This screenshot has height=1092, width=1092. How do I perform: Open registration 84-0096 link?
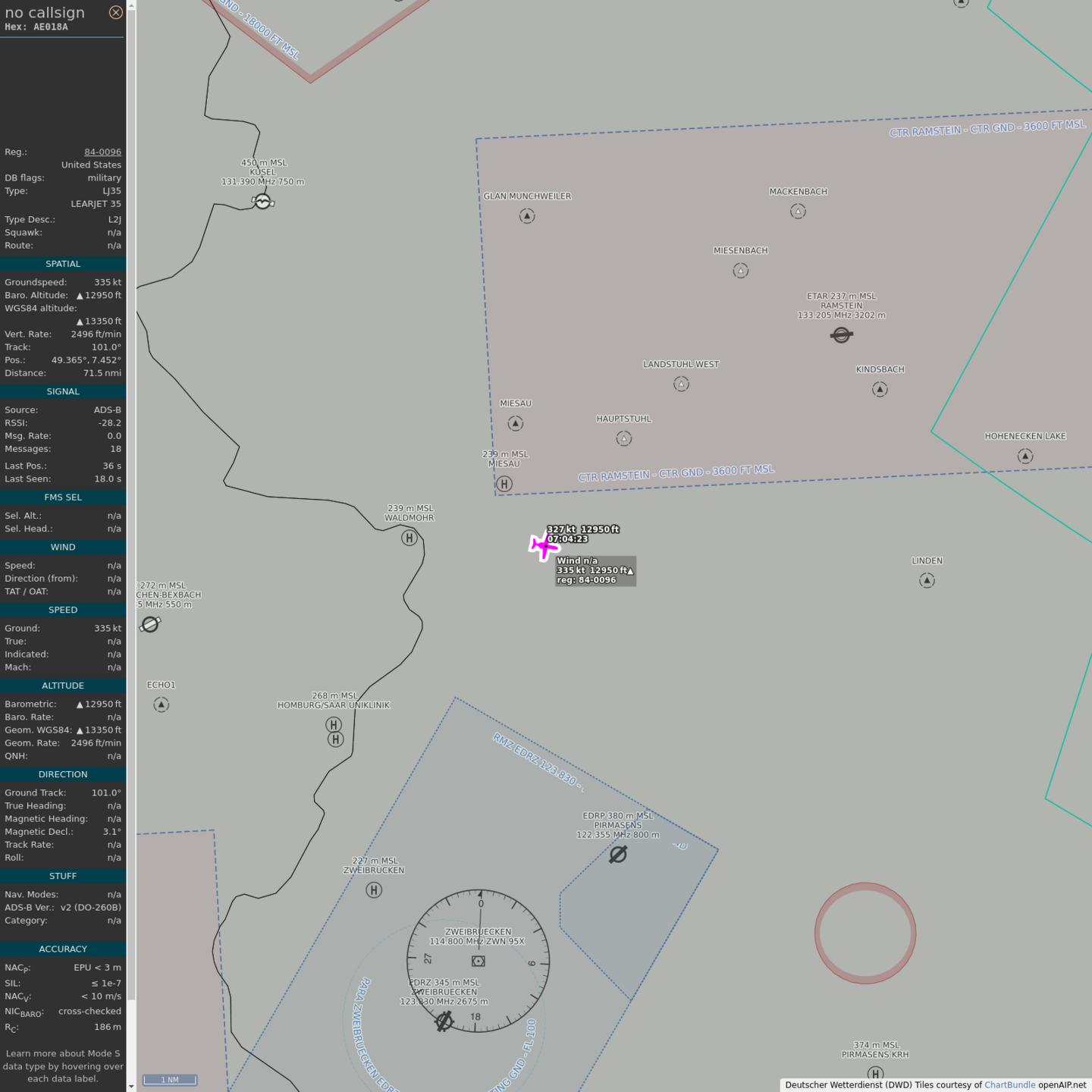pos(102,152)
